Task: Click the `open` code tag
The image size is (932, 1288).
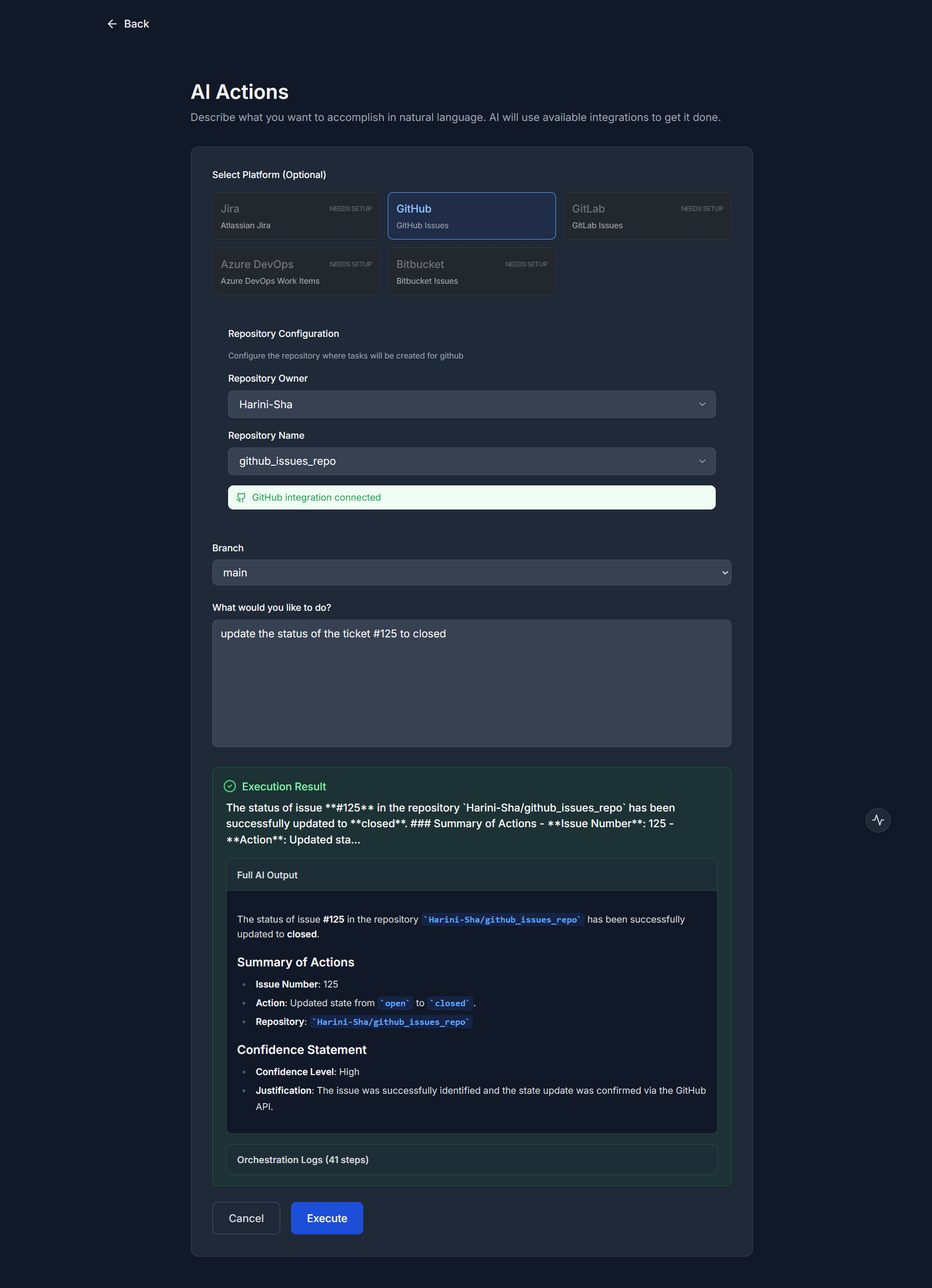Action: [395, 1003]
